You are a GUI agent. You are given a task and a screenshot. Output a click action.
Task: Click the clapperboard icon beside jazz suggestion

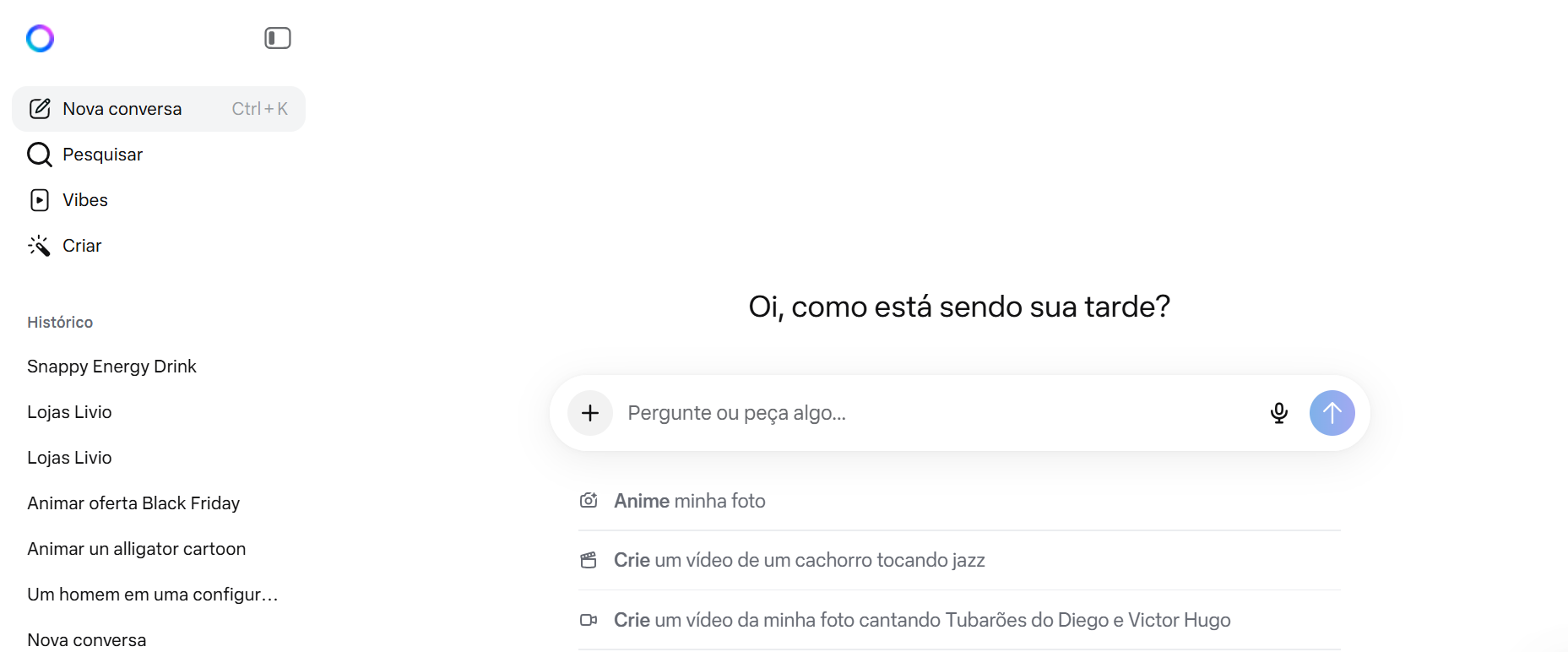(x=589, y=560)
